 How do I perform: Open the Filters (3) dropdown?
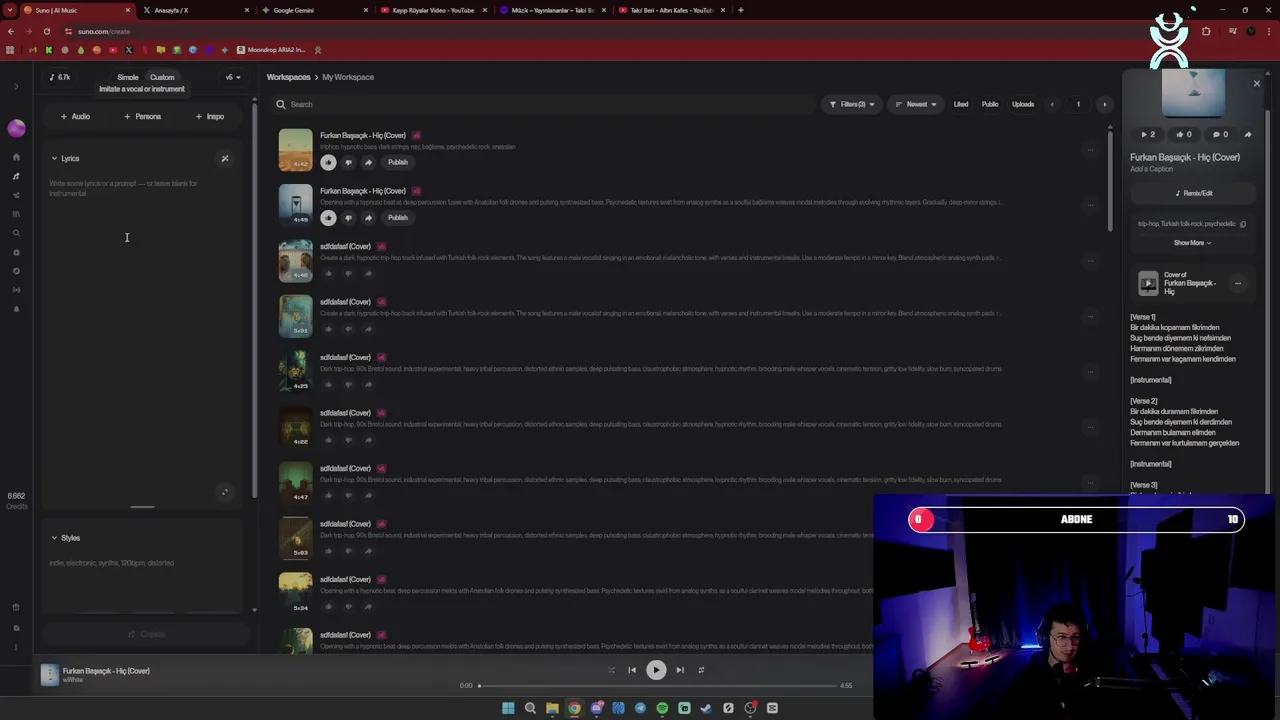pos(852,104)
